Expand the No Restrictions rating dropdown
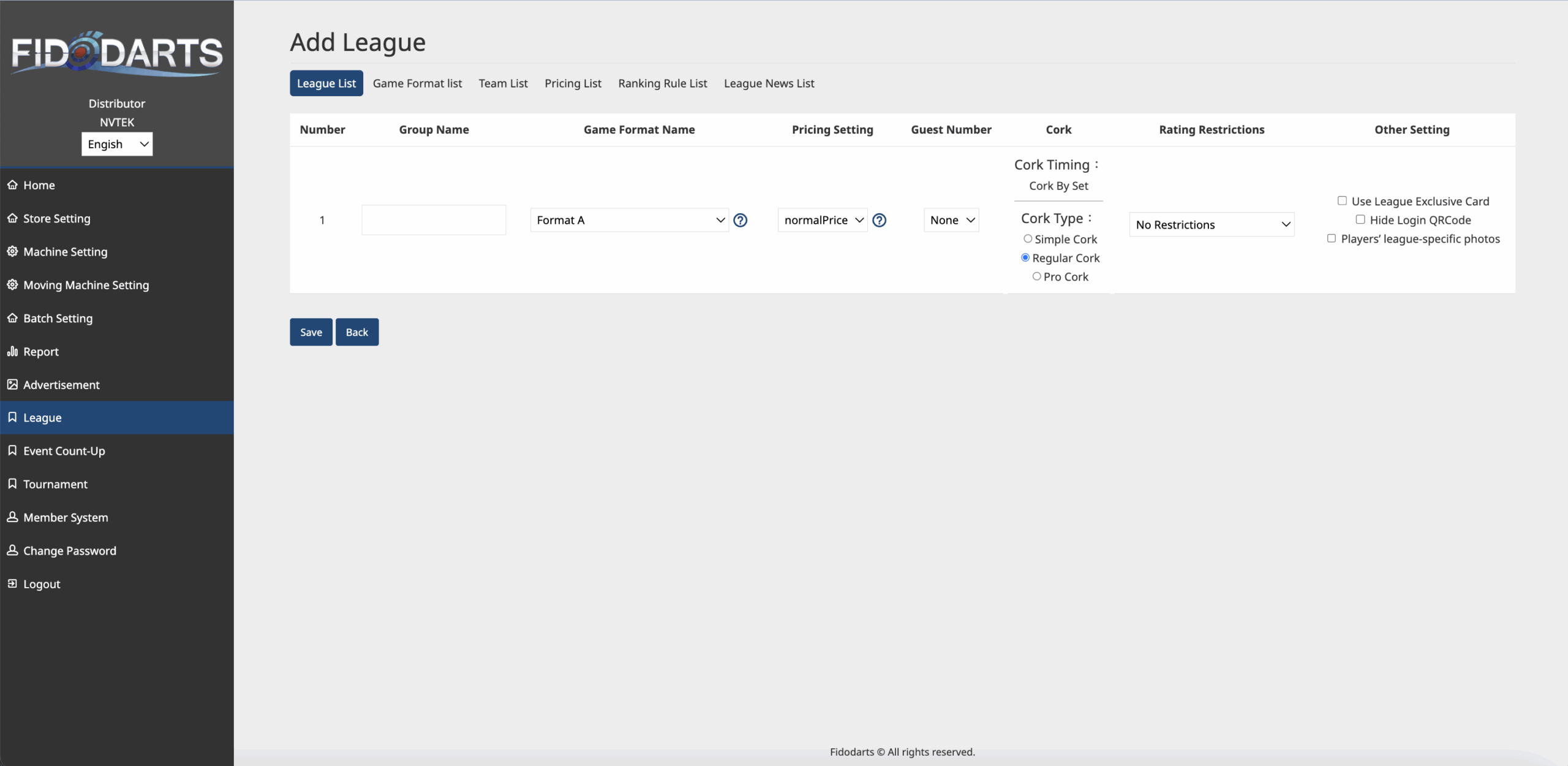The image size is (1568, 766). click(x=1211, y=225)
